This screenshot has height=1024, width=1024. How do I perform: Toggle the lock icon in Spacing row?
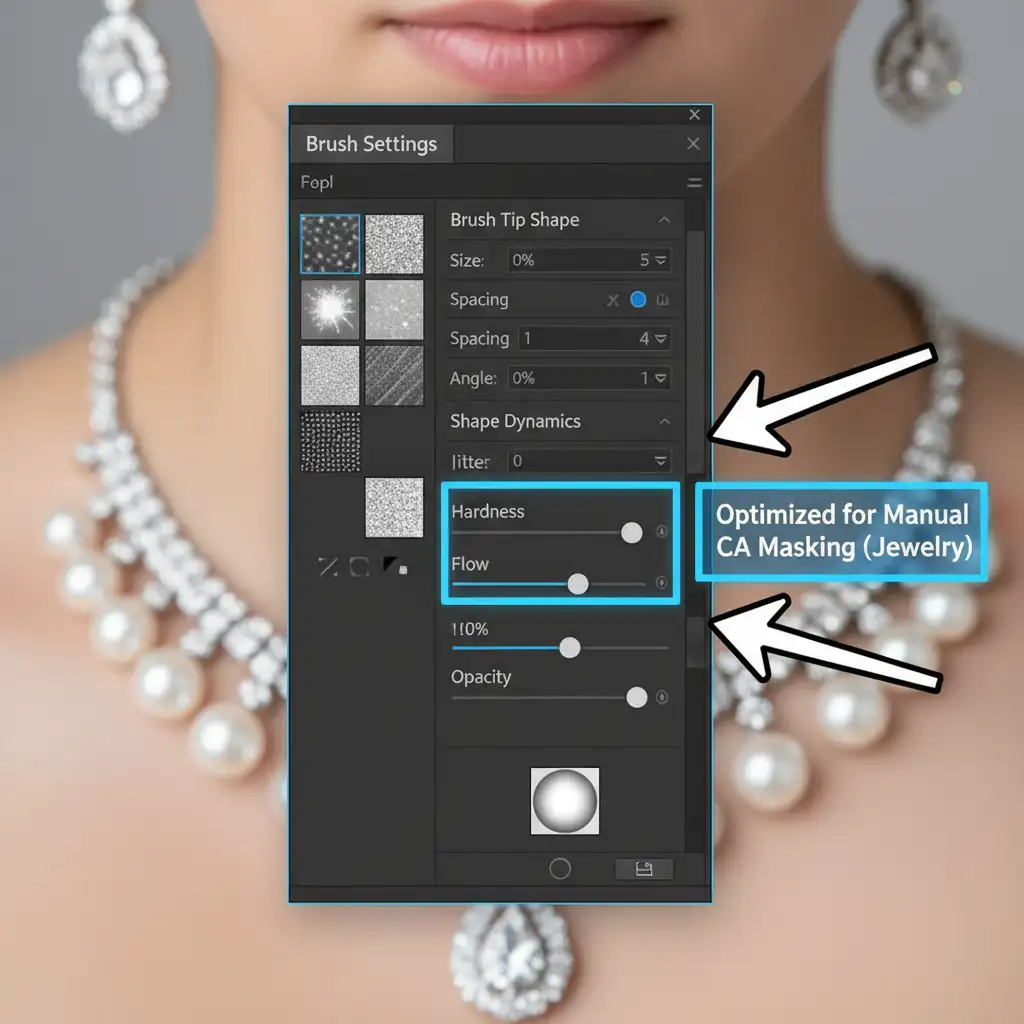662,300
